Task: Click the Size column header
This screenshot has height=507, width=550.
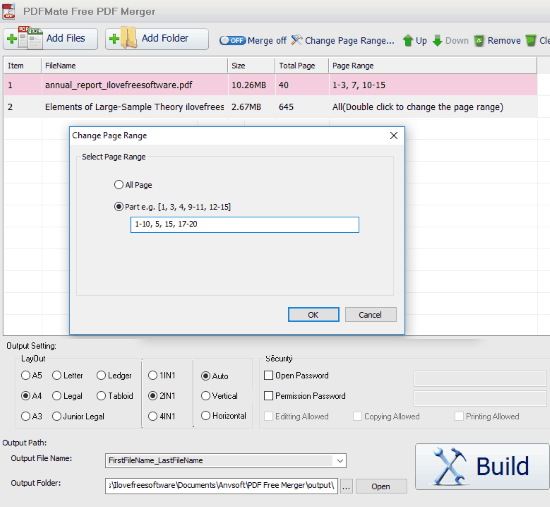Action: 251,66
